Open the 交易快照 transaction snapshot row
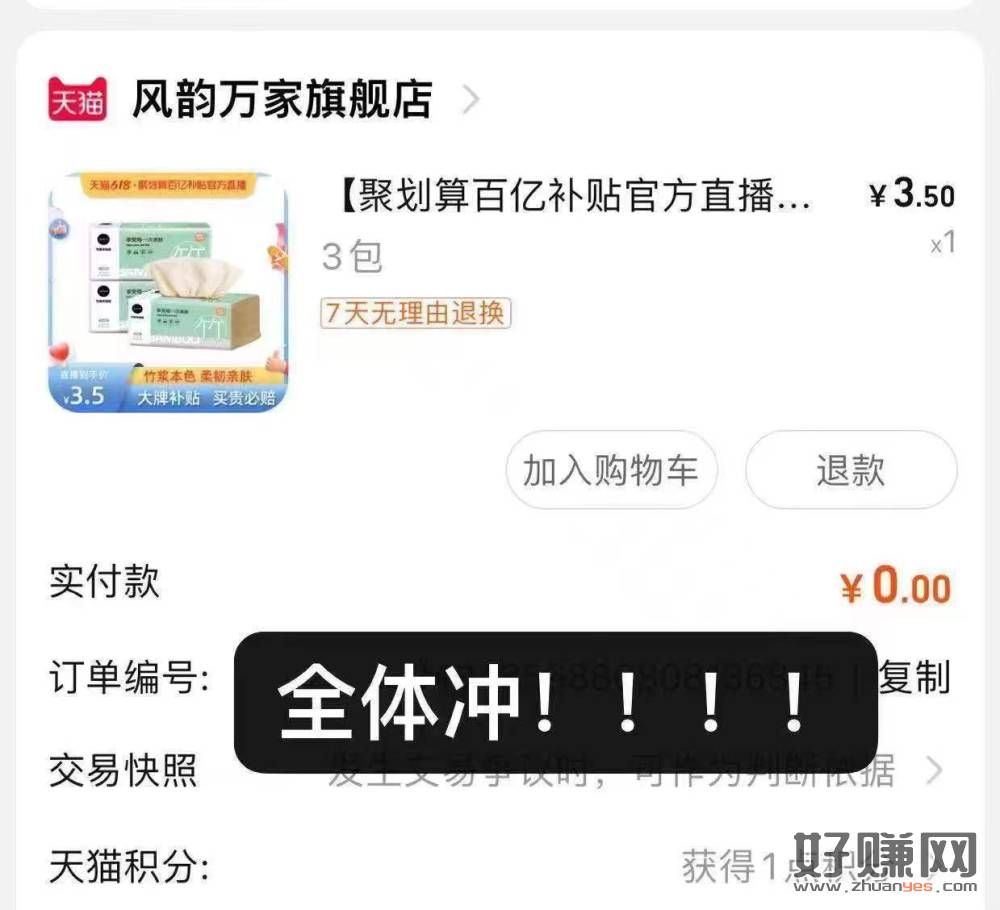1000x910 pixels. (497, 771)
